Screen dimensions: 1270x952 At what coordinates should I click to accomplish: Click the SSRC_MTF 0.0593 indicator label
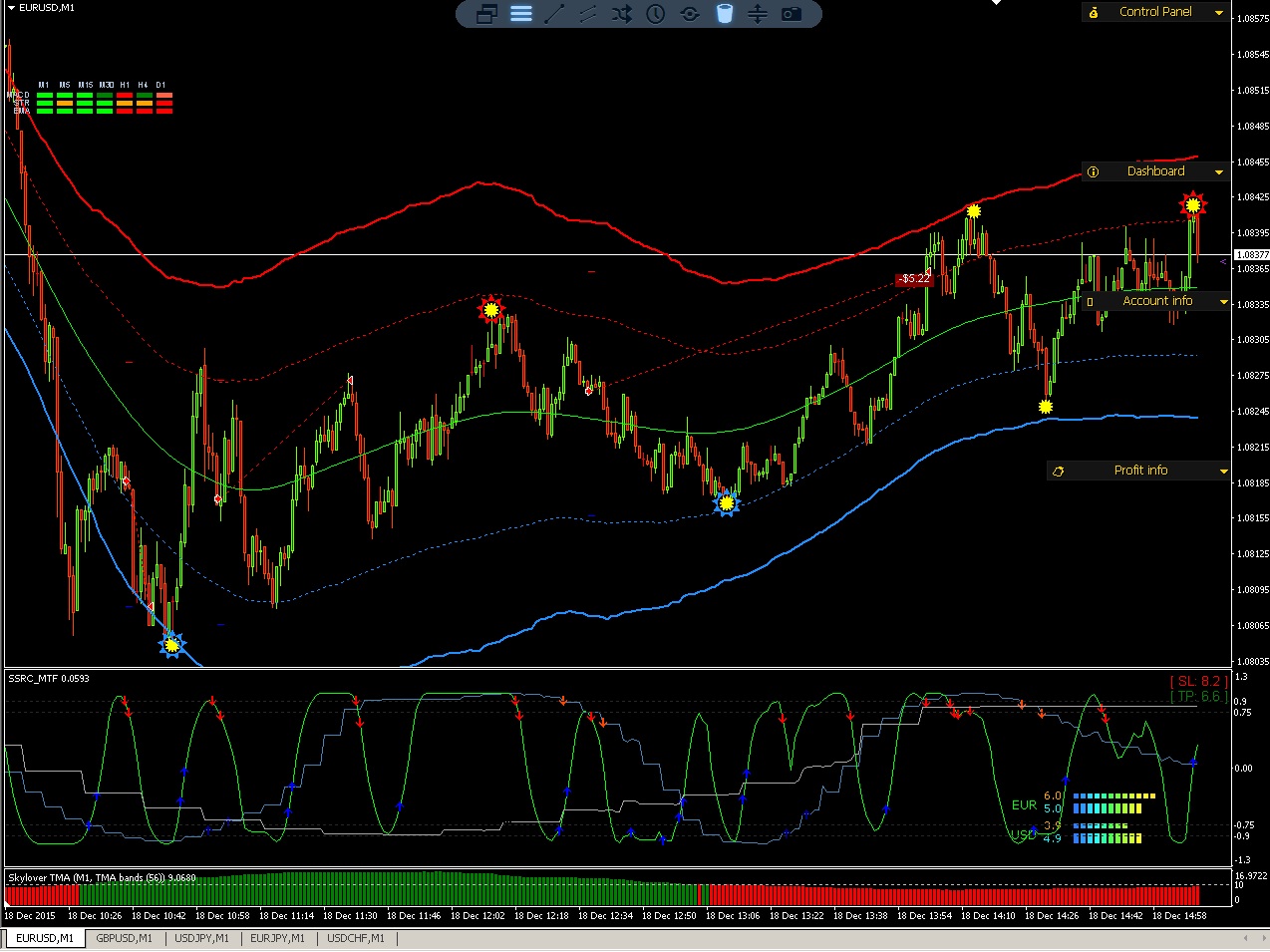[x=49, y=679]
